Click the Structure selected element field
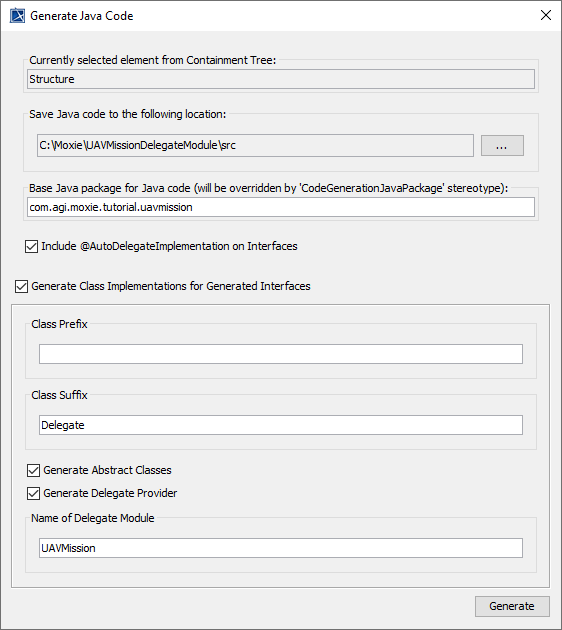The image size is (562, 630). tap(281, 79)
